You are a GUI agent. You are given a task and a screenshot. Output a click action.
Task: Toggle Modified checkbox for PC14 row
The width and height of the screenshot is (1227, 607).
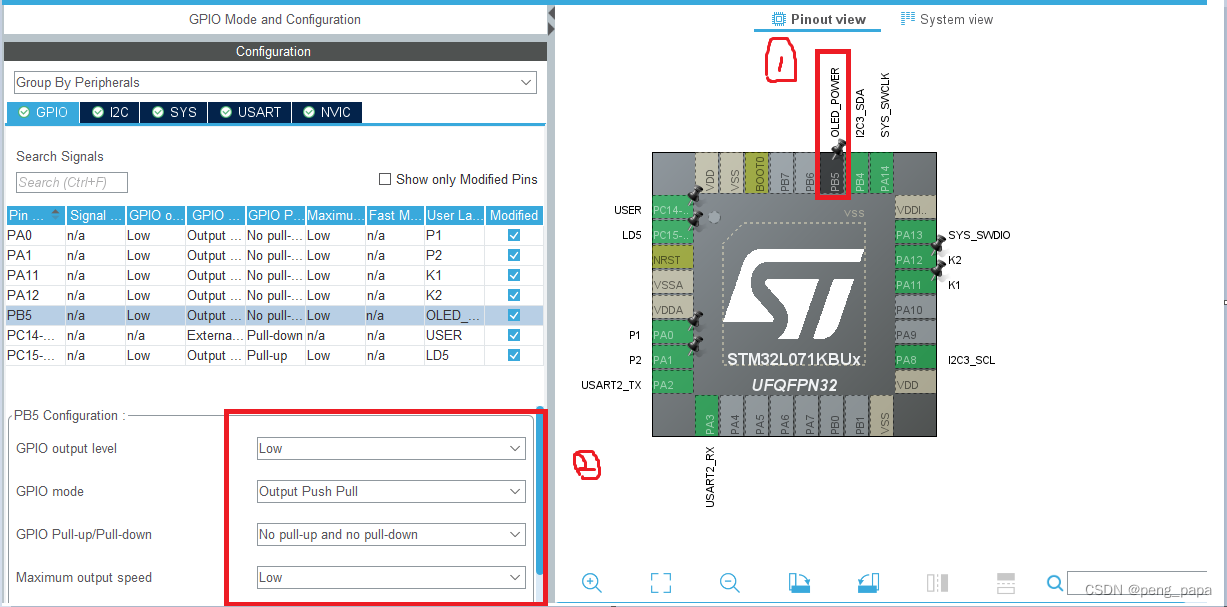pos(514,335)
